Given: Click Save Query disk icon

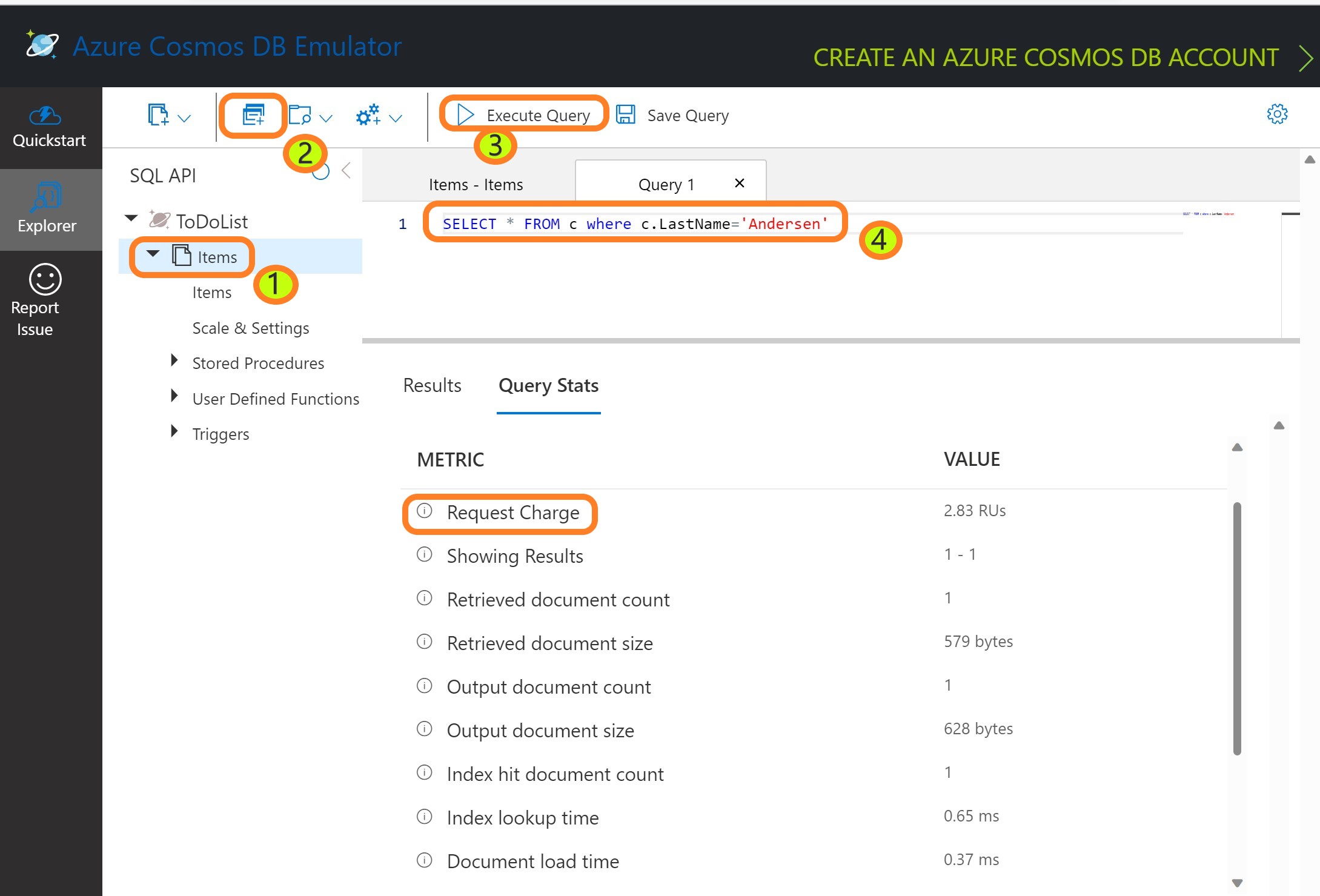Looking at the screenshot, I should click(x=626, y=114).
